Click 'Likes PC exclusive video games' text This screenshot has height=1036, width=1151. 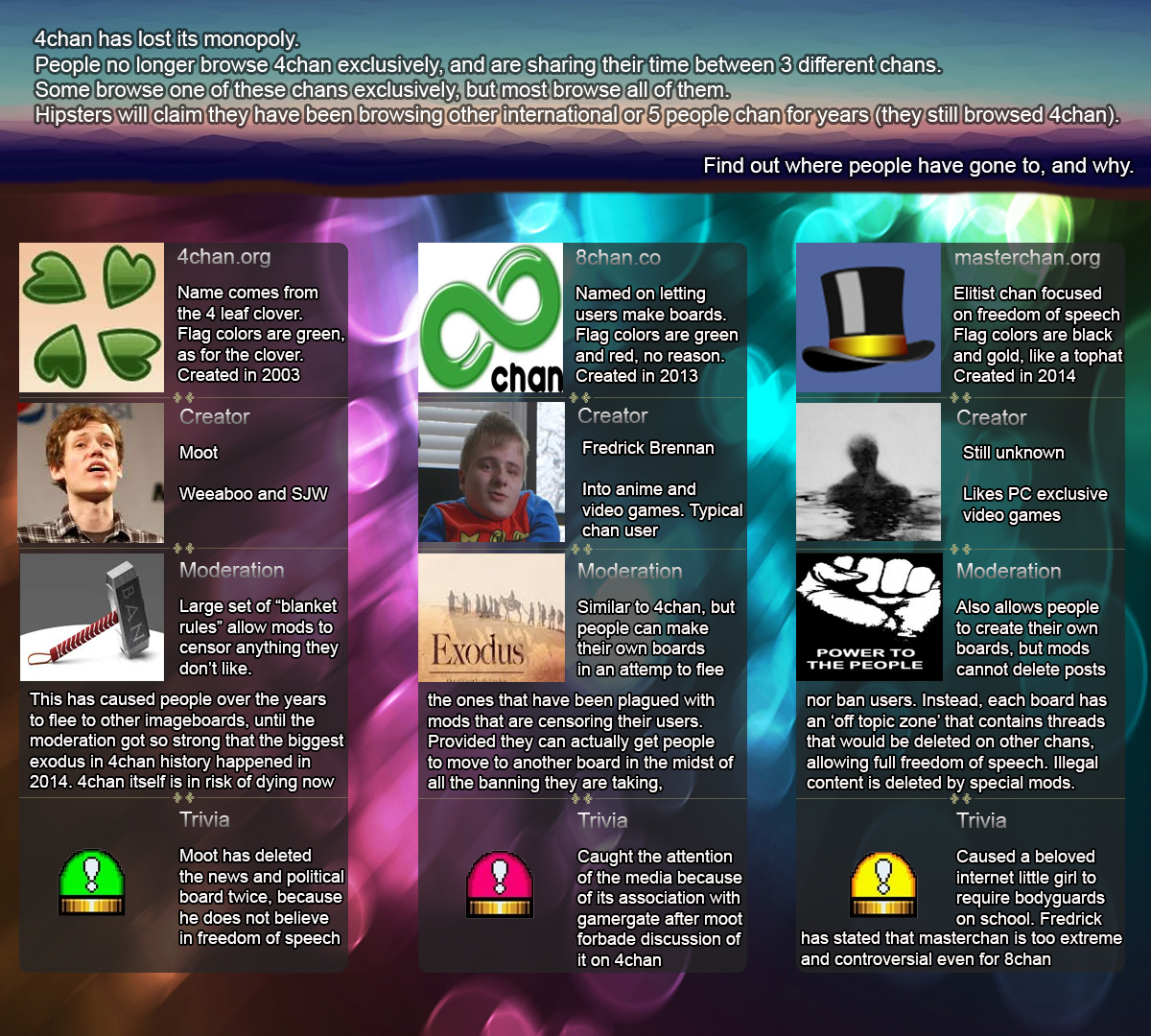pyautogui.click(x=1035, y=505)
